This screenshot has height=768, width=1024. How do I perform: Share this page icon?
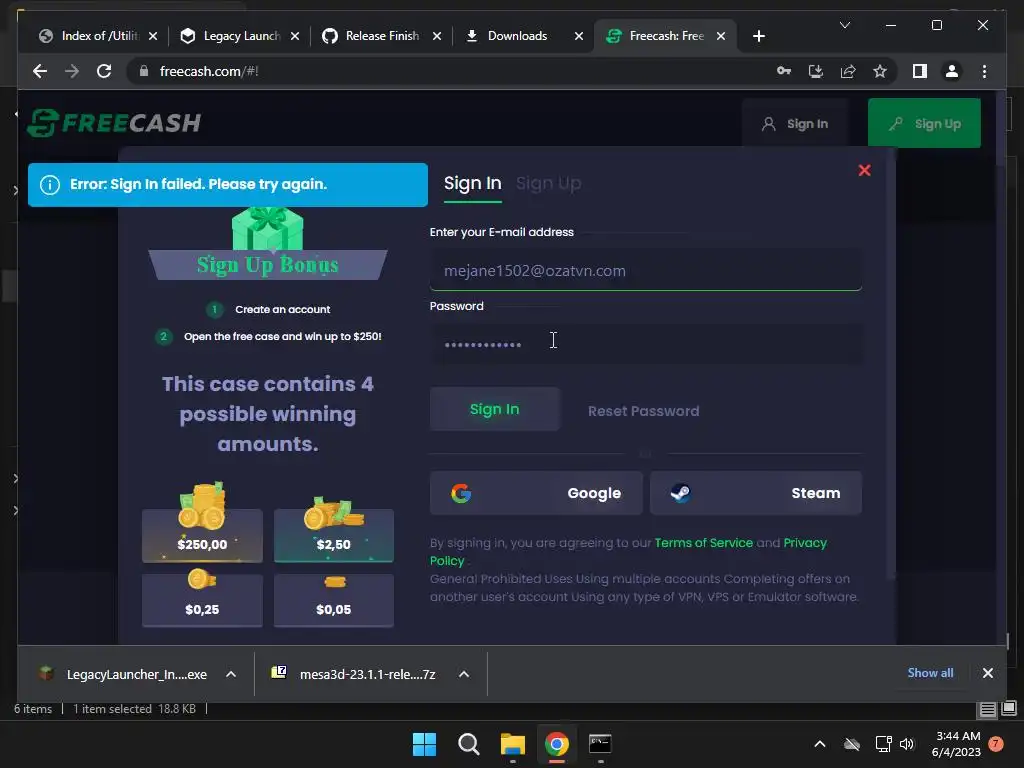pyautogui.click(x=848, y=71)
